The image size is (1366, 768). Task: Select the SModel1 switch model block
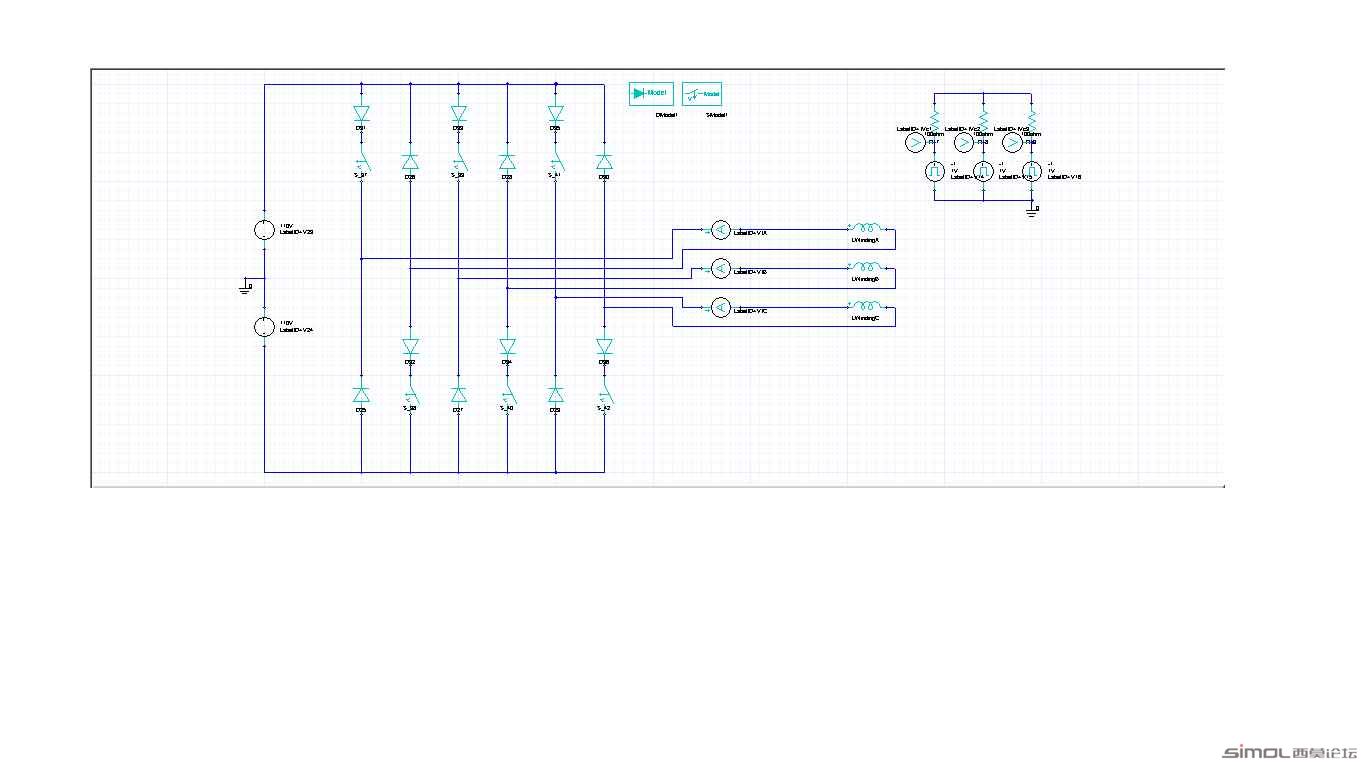click(x=702, y=94)
